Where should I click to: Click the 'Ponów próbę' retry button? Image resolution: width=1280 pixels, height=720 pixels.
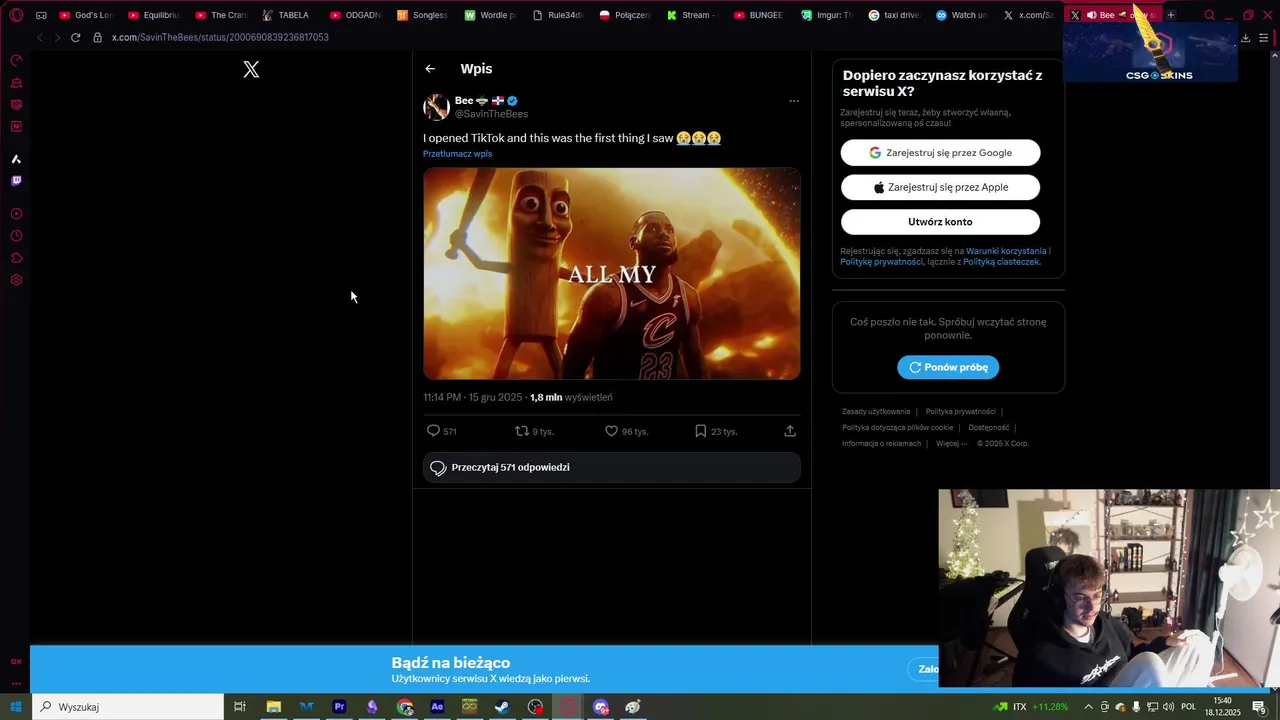[x=948, y=367]
